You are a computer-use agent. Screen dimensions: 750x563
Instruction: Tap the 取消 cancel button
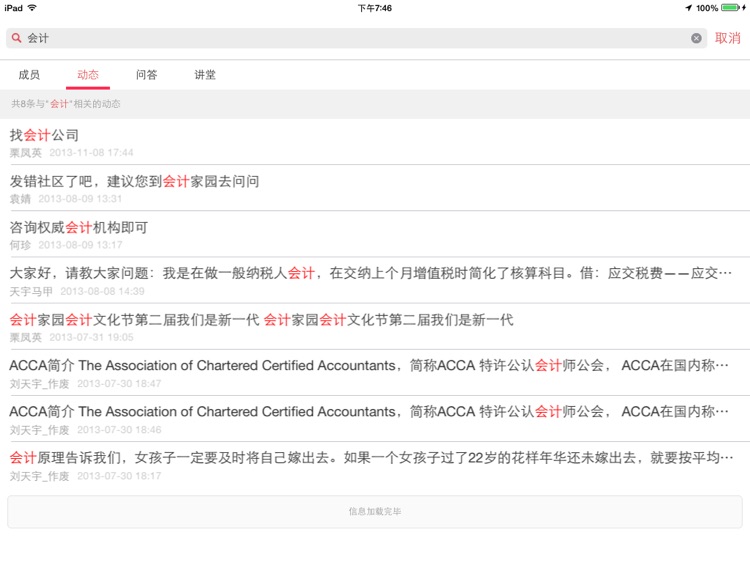click(x=728, y=38)
